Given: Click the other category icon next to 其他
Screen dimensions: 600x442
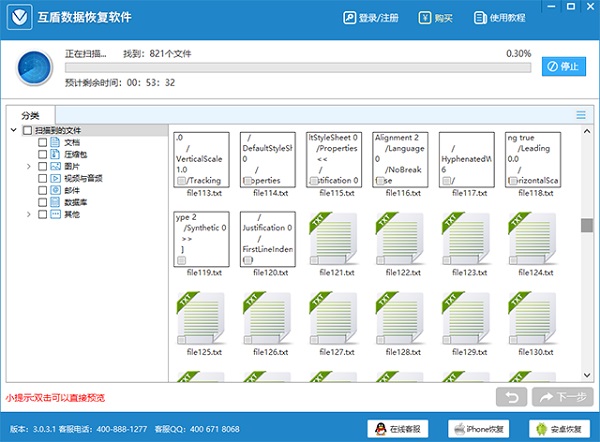Looking at the screenshot, I should coord(55,214).
